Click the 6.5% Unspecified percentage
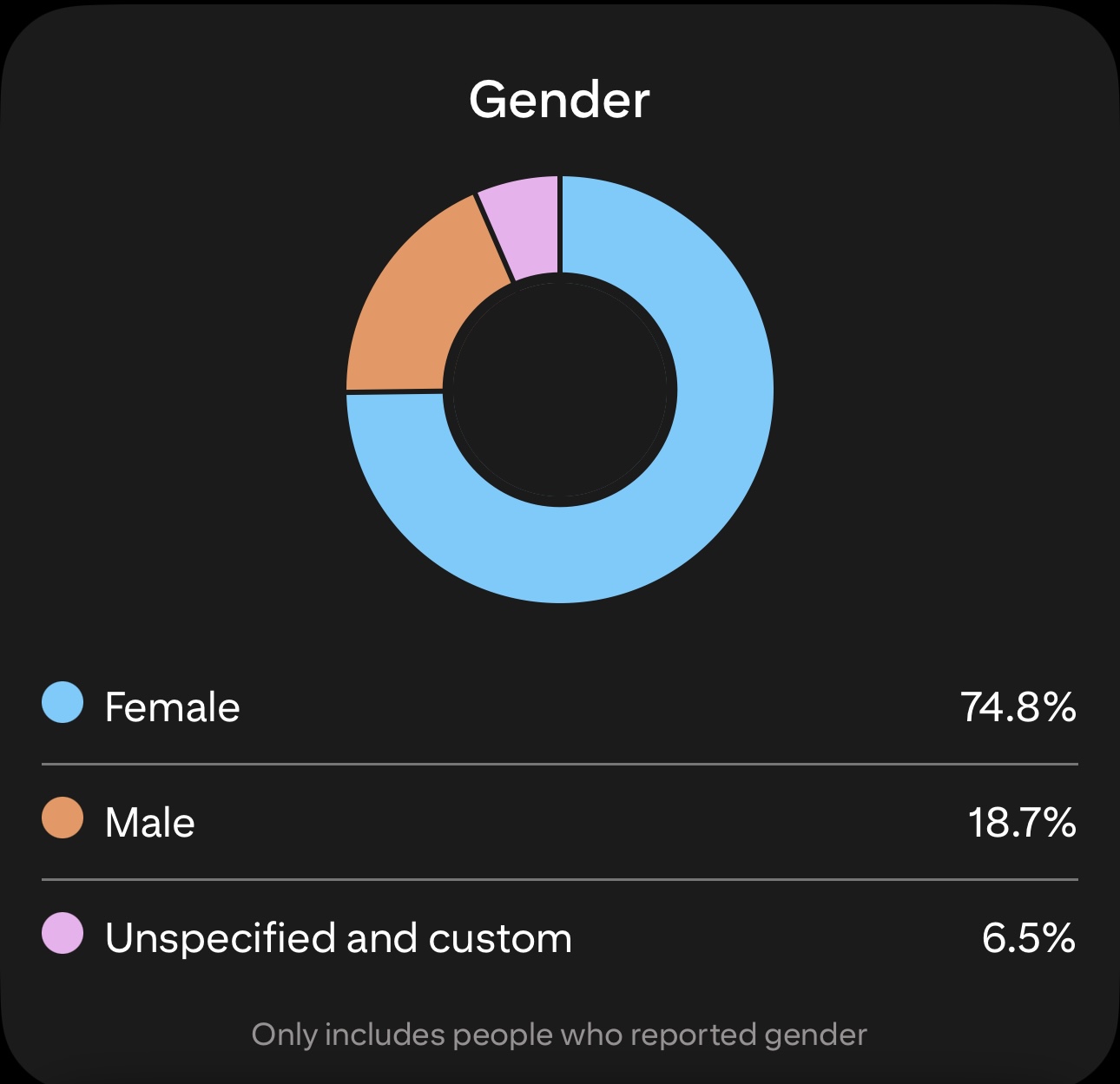The height and width of the screenshot is (1084, 1120). 1029,938
